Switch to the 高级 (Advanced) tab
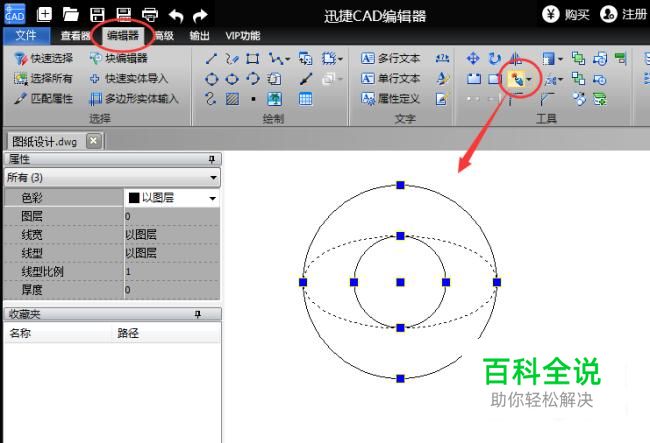 coord(164,36)
